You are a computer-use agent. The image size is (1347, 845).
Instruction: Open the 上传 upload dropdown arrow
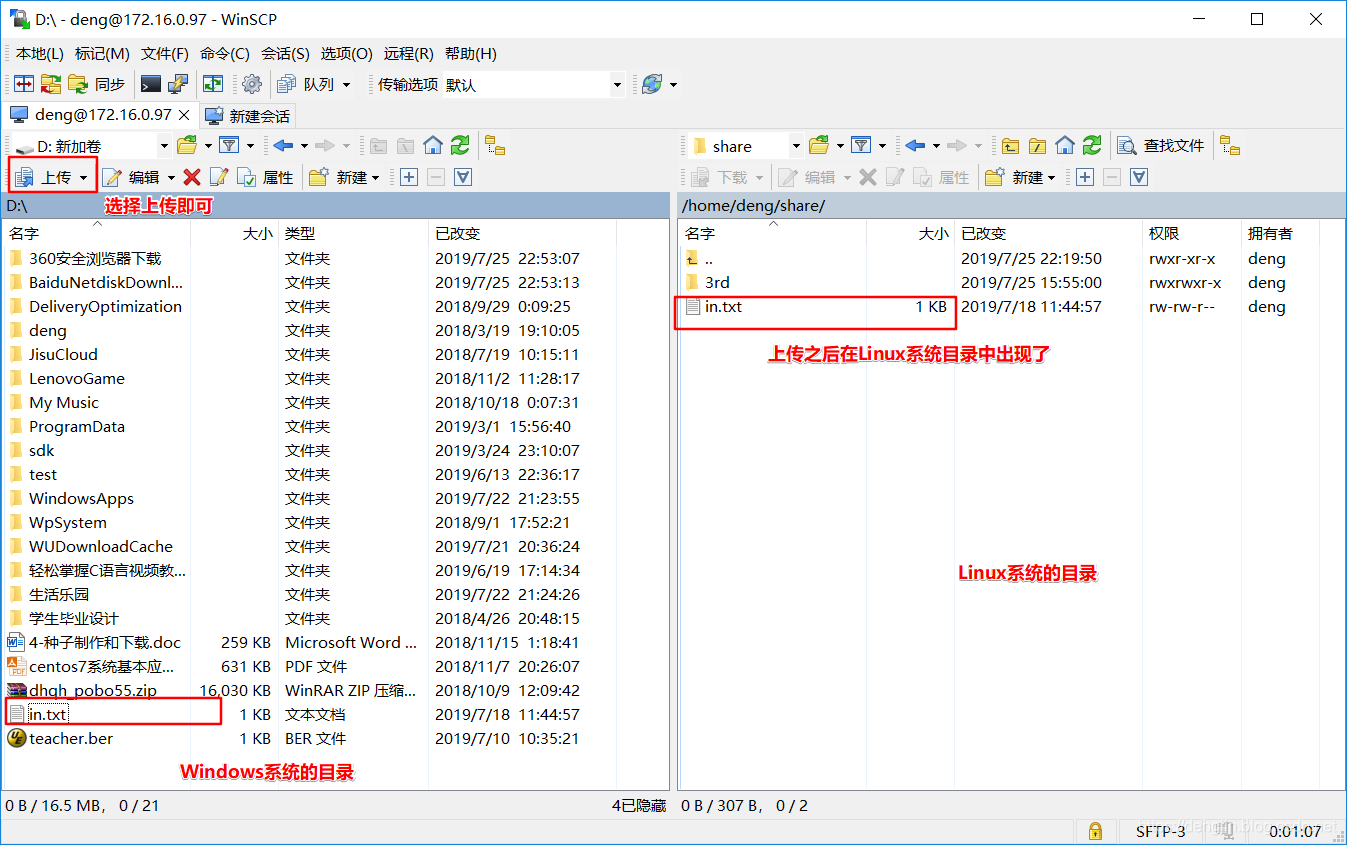[x=84, y=177]
